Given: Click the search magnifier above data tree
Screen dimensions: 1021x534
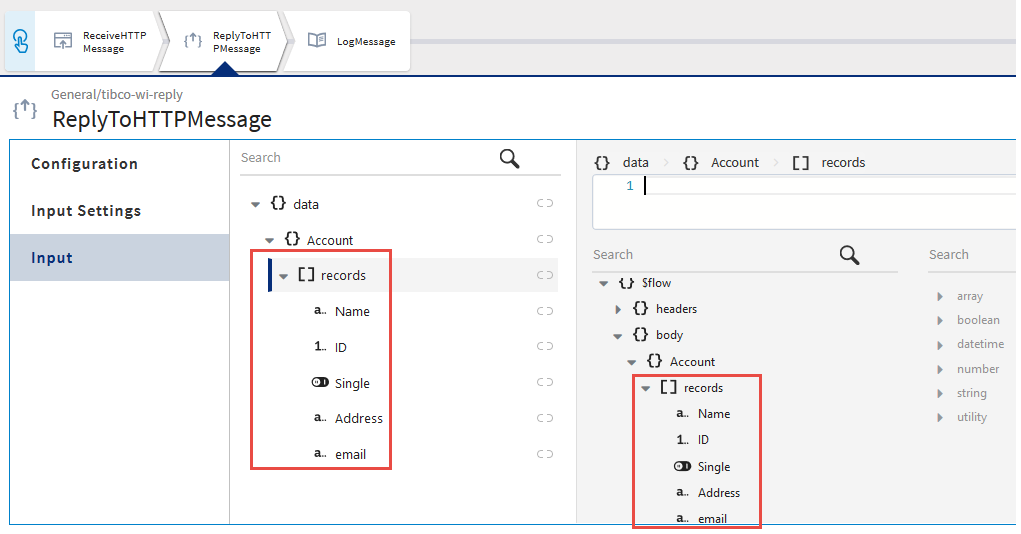Looking at the screenshot, I should coord(509,158).
